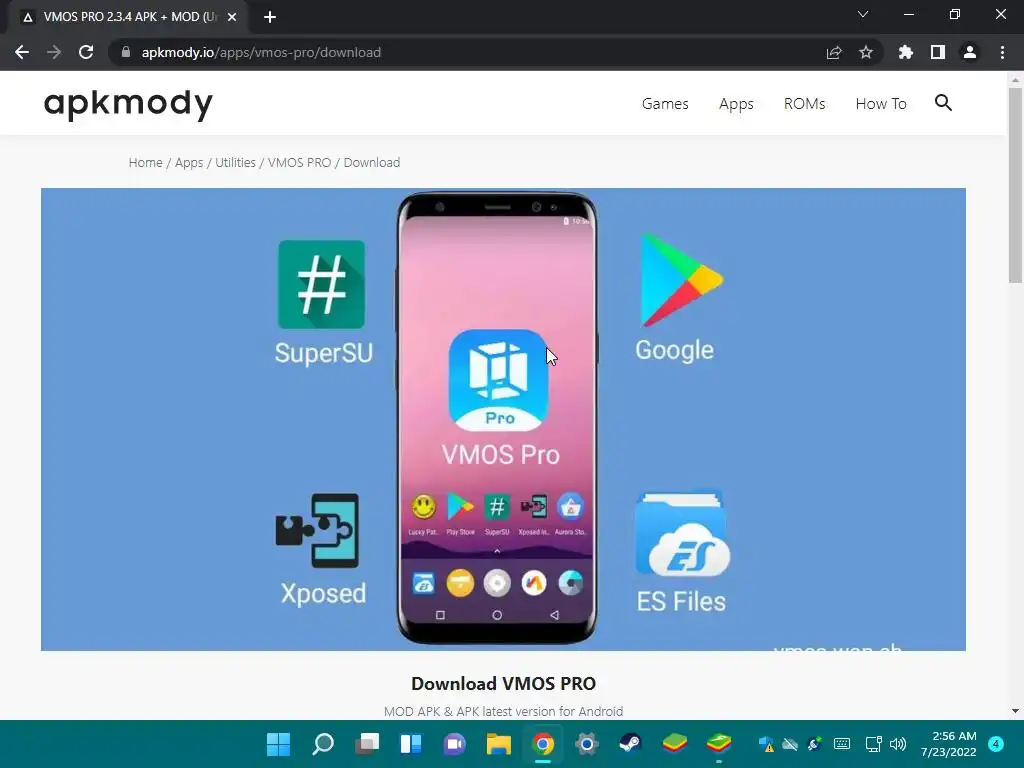Open the Chrome extensions puzzle menu
This screenshot has height=768, width=1024.
coord(906,52)
